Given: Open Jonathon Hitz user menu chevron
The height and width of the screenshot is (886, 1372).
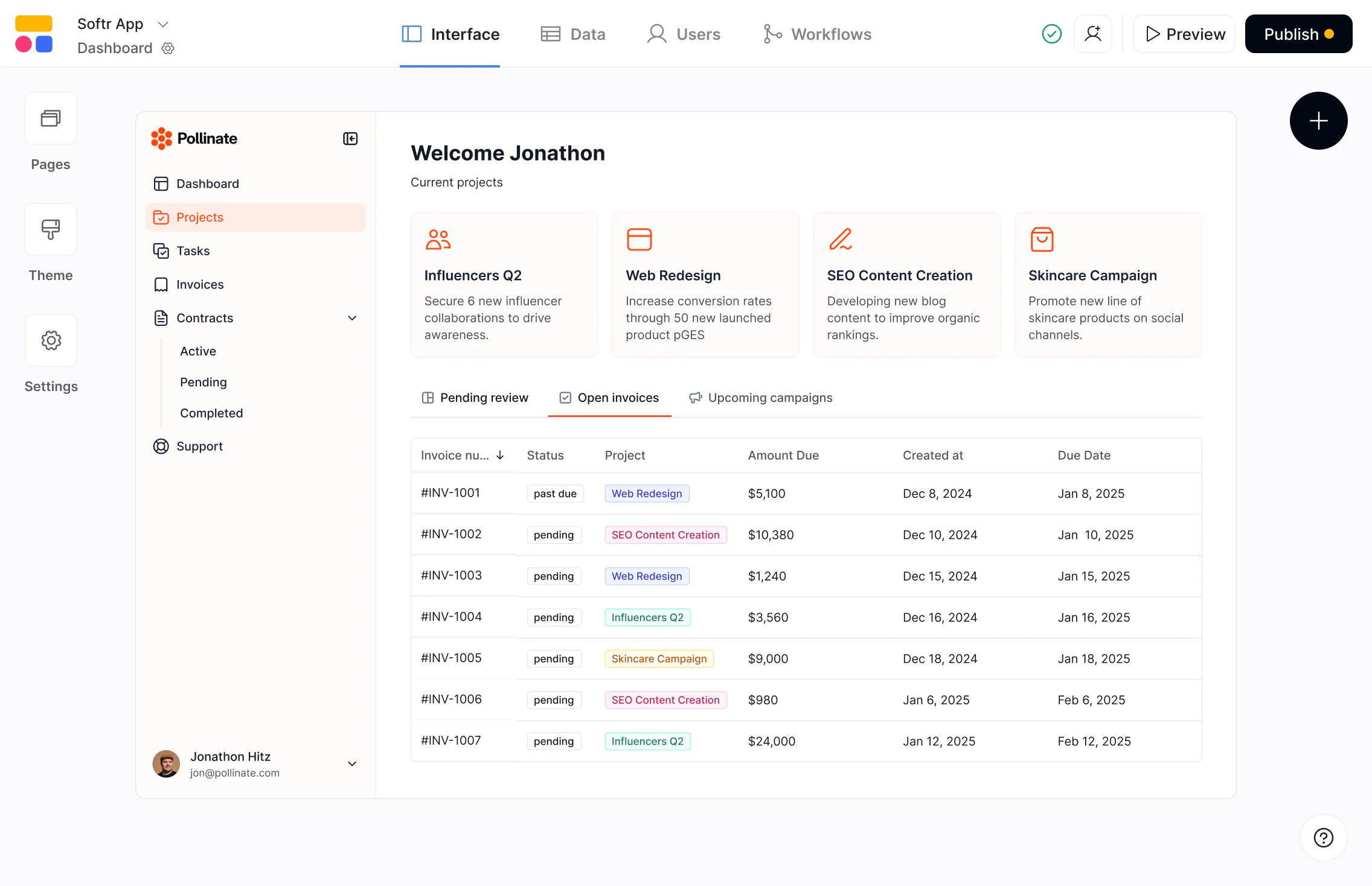Looking at the screenshot, I should pos(352,764).
